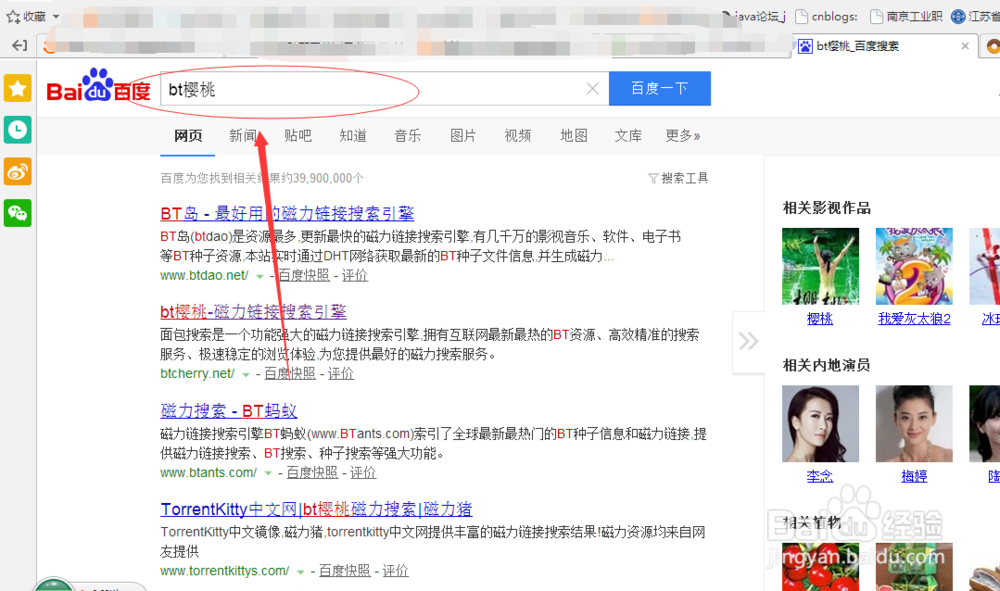
Task: Switch to the 文库 tab
Action: pyautogui.click(x=628, y=135)
